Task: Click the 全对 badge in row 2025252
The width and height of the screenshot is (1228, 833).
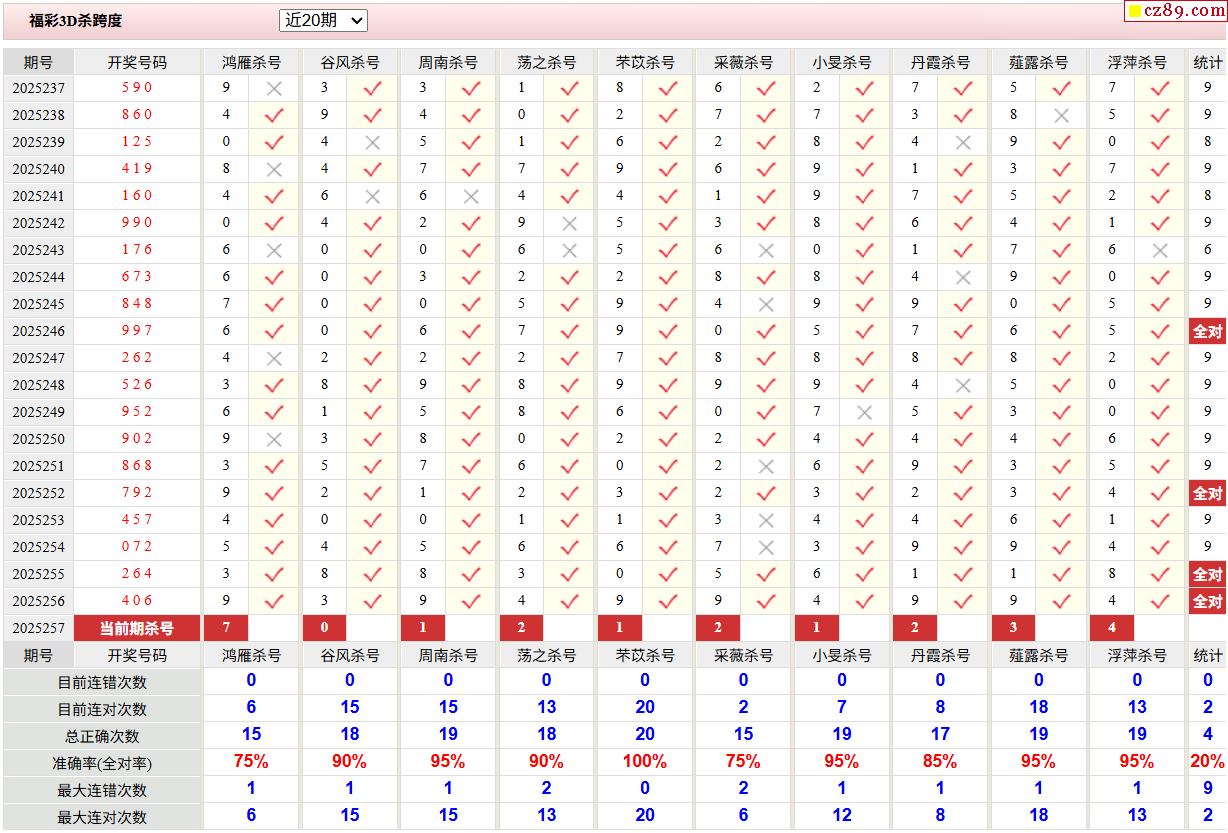Action: coord(1207,493)
